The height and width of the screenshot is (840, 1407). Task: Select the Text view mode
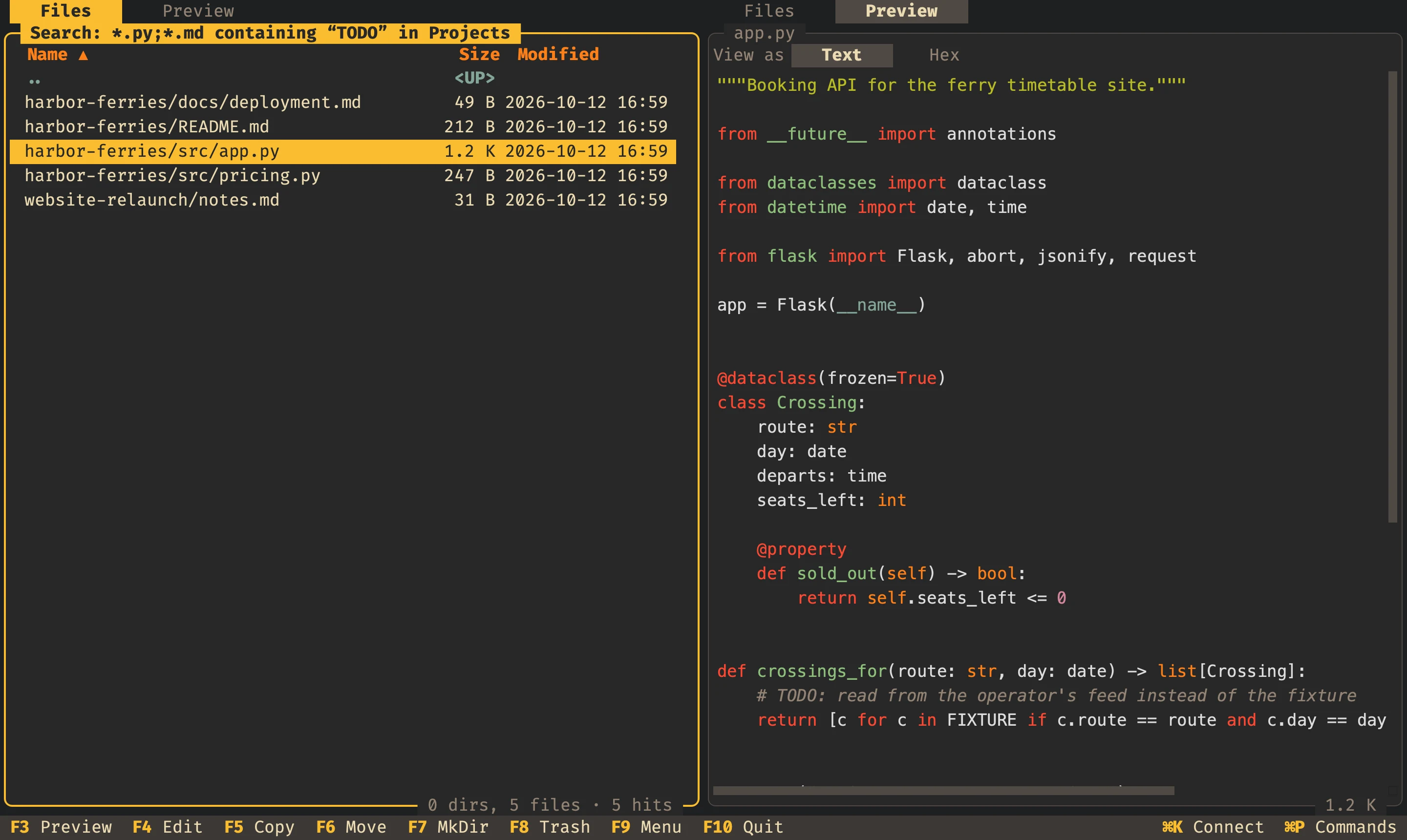(x=841, y=55)
